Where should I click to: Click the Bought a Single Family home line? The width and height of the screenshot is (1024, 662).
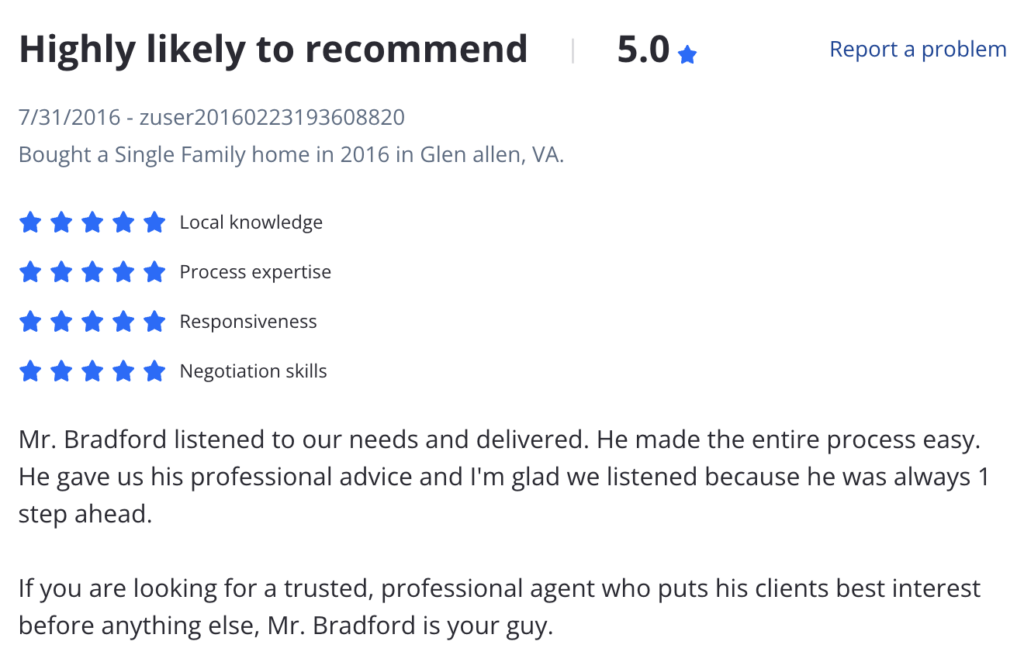click(291, 155)
